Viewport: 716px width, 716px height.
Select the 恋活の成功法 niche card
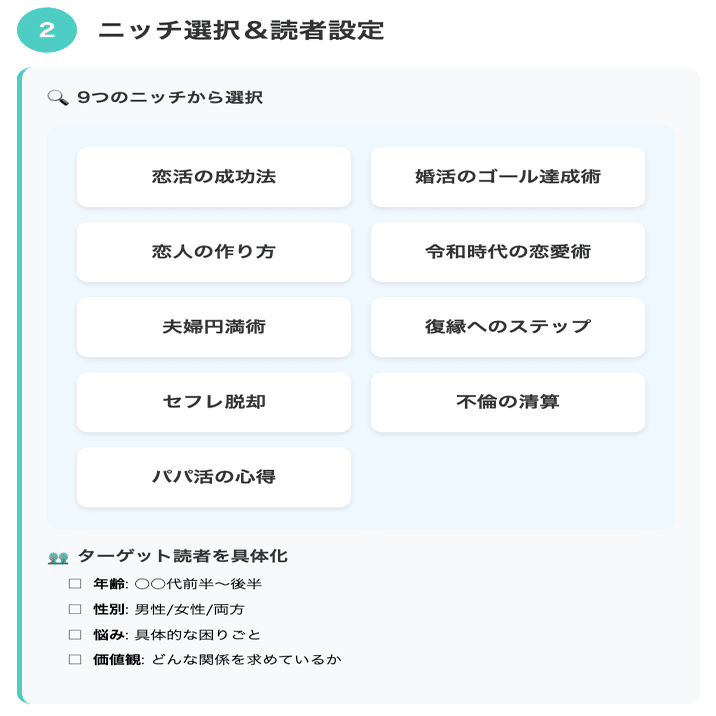pos(213,177)
